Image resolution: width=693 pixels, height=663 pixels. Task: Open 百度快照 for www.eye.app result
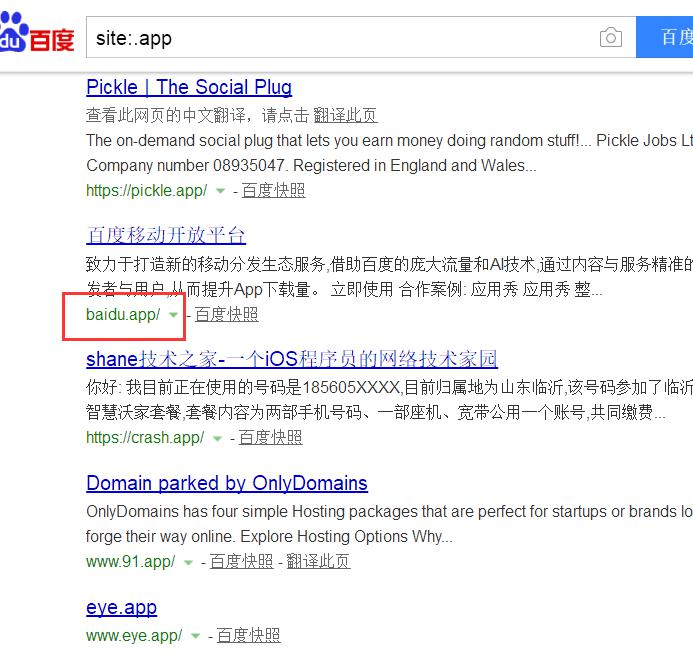pos(248,636)
